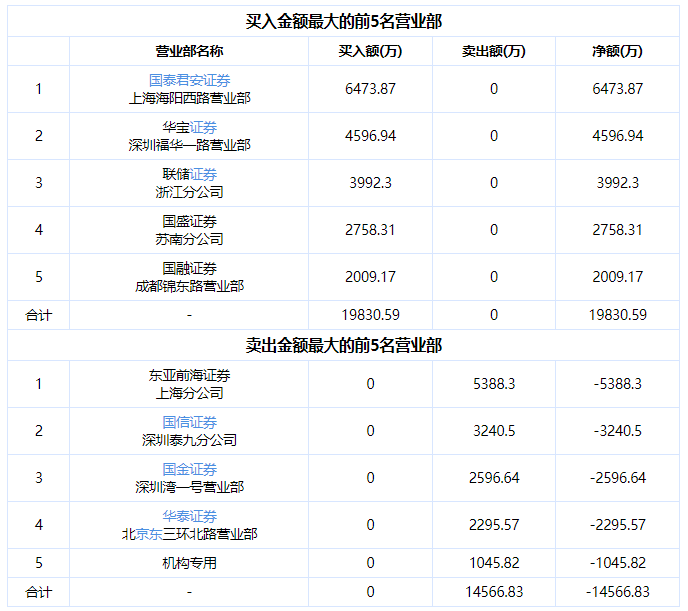Viewport: 688px width, 611px height.
Task: Select sell amount 5388.3 cell
Action: [494, 384]
